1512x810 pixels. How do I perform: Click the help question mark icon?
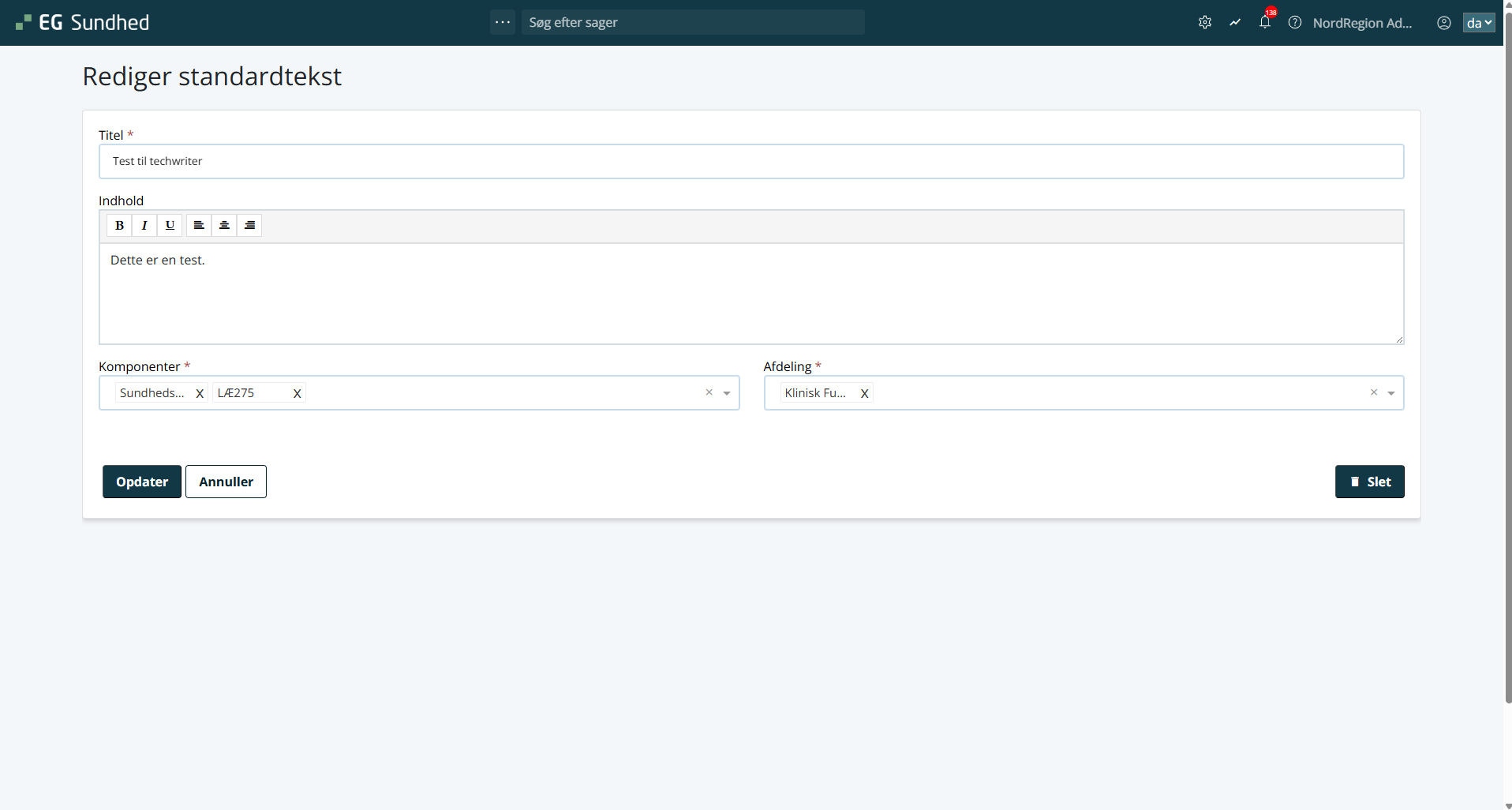[1294, 23]
